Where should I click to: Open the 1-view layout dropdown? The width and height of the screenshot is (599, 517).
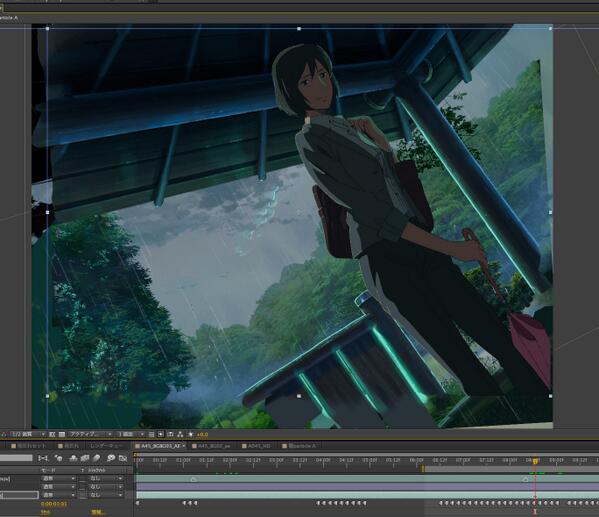click(130, 434)
